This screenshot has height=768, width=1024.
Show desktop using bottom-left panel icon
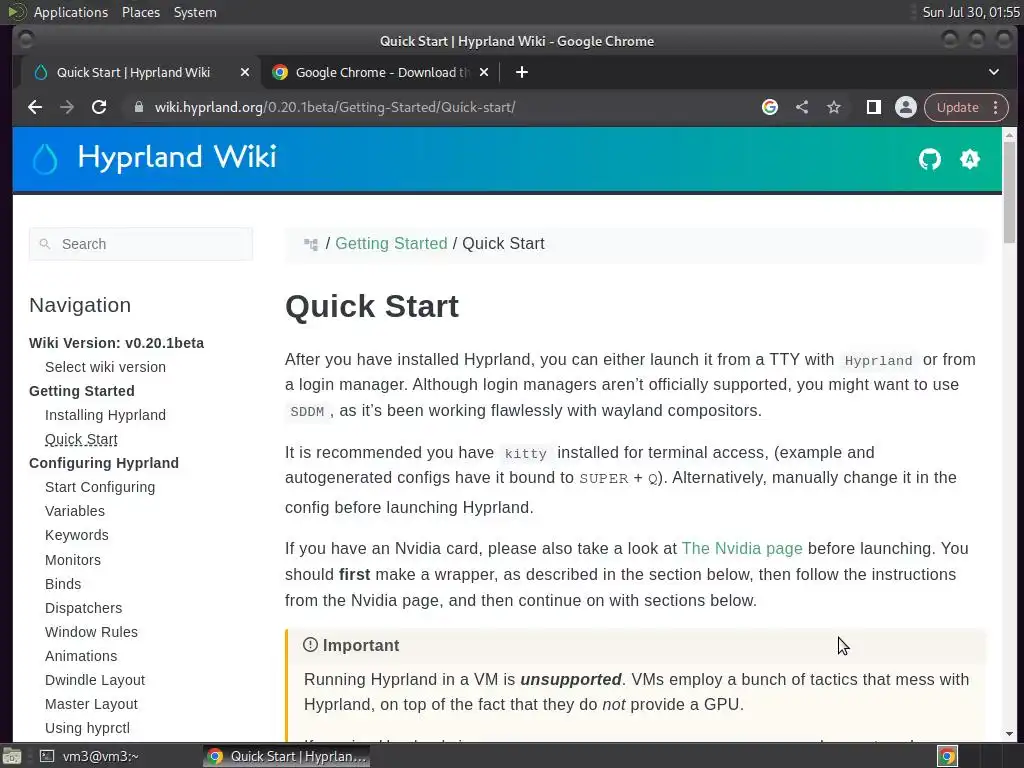[12, 756]
